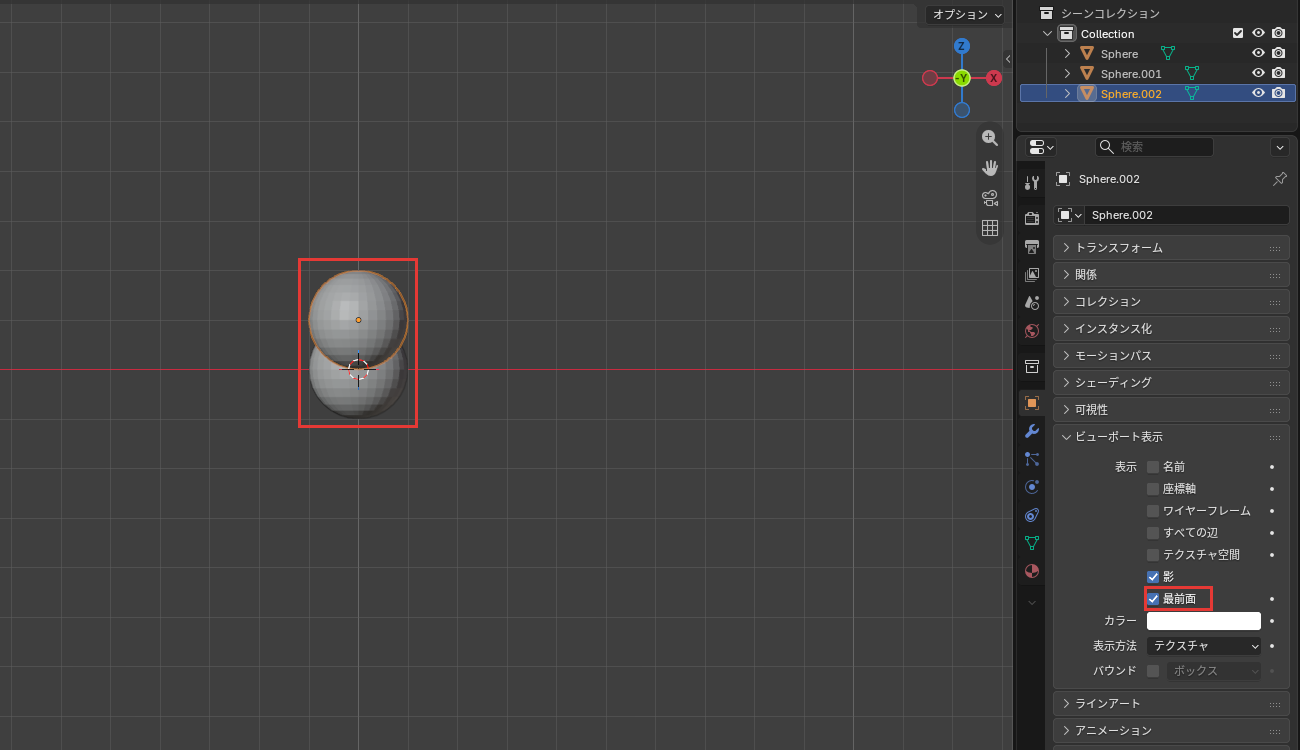This screenshot has height=750, width=1300.
Task: Click the 検索 search field in properties
Action: (x=1154, y=147)
